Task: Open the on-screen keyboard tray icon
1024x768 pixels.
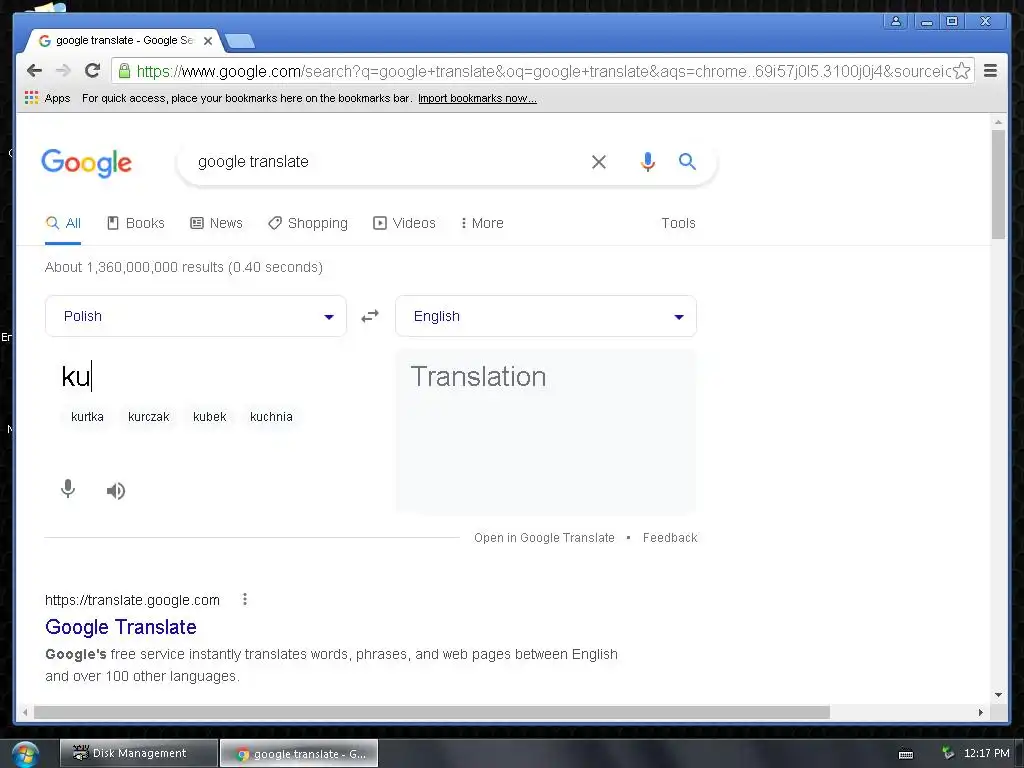Action: [906, 754]
